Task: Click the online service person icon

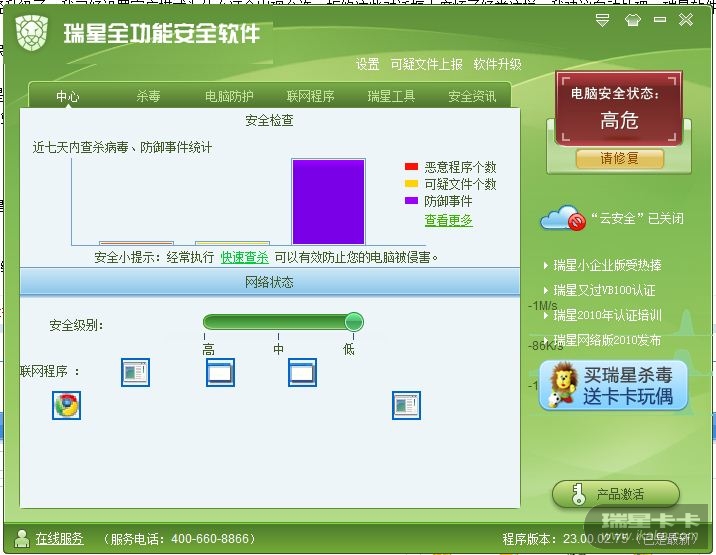Action: point(21,539)
